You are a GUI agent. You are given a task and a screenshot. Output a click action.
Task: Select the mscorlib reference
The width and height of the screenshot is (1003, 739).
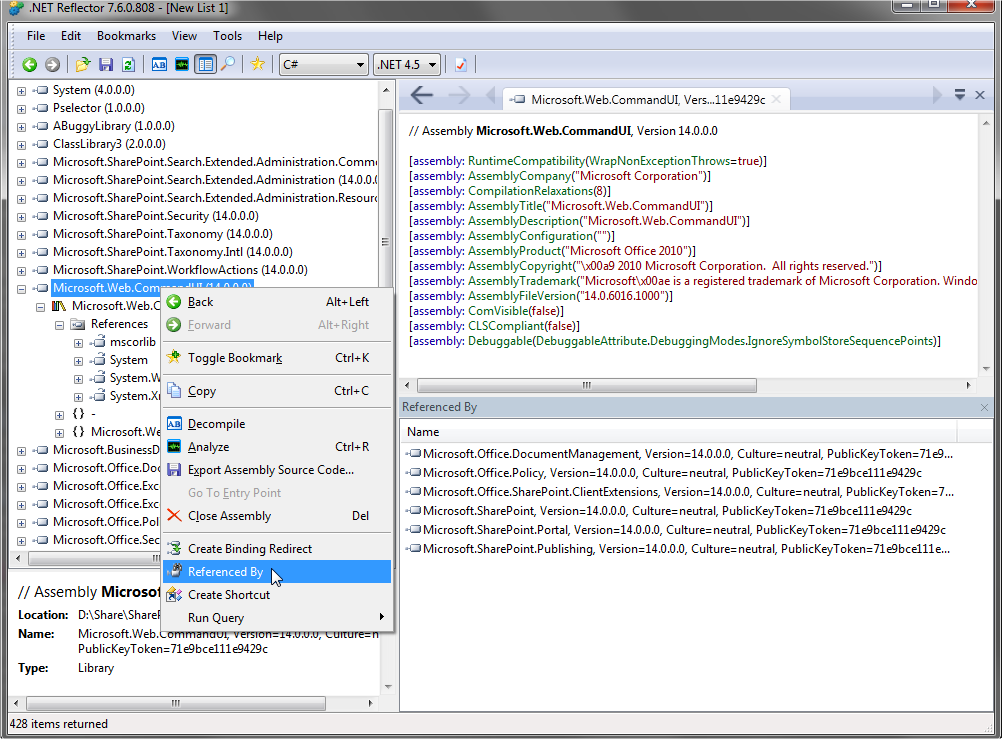coord(132,342)
